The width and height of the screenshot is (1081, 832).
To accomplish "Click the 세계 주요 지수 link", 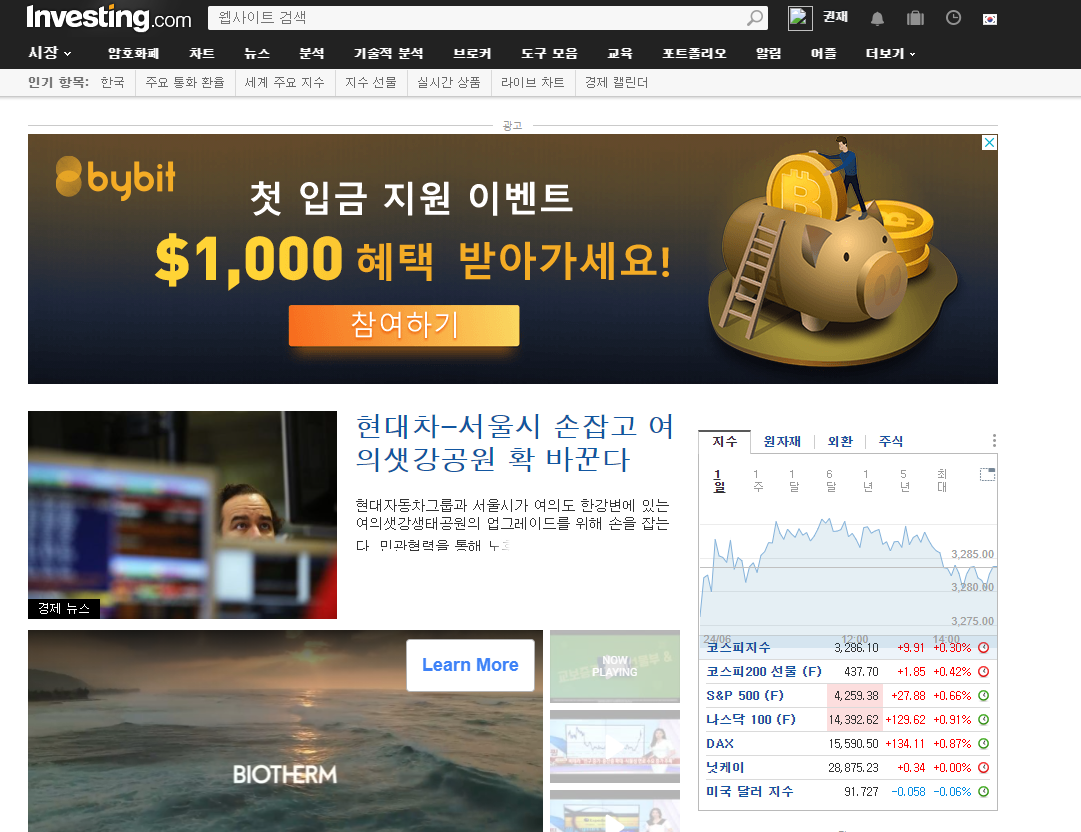I will pos(284,83).
